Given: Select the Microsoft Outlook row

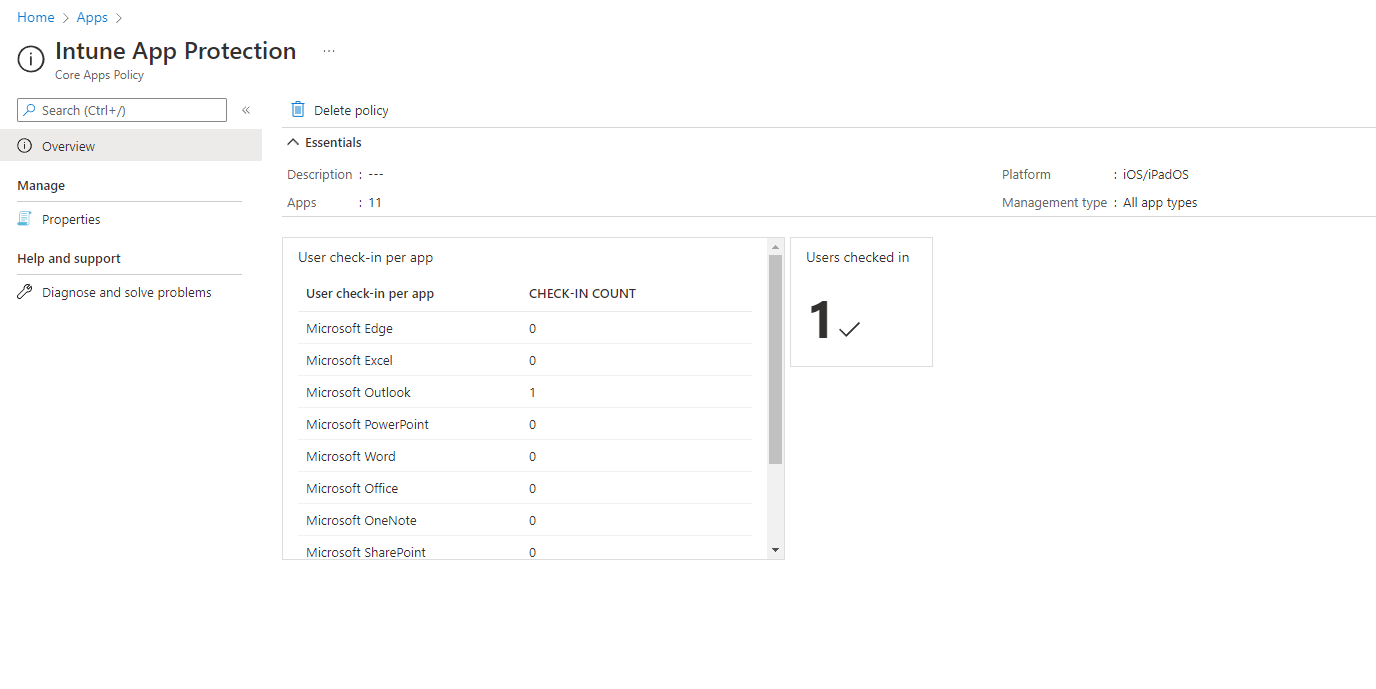Looking at the screenshot, I should (358, 392).
